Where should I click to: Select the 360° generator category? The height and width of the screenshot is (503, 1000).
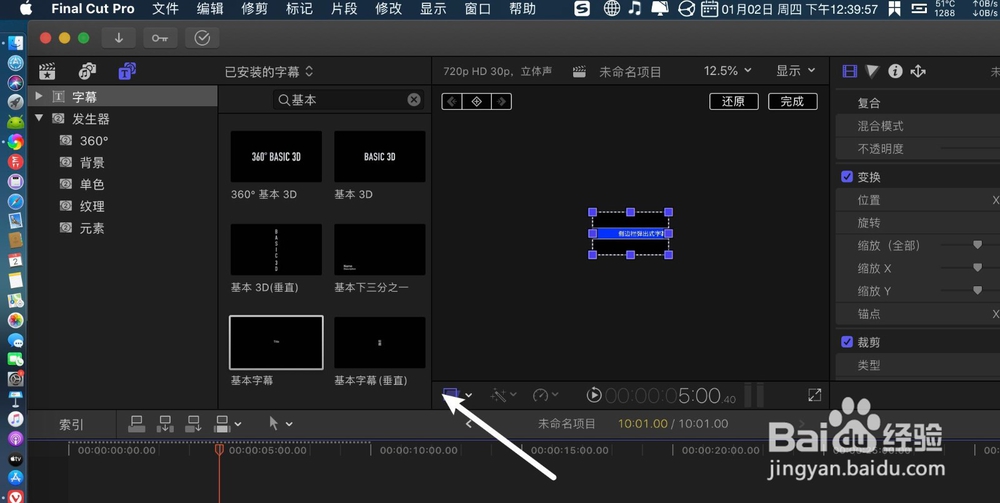pos(94,141)
